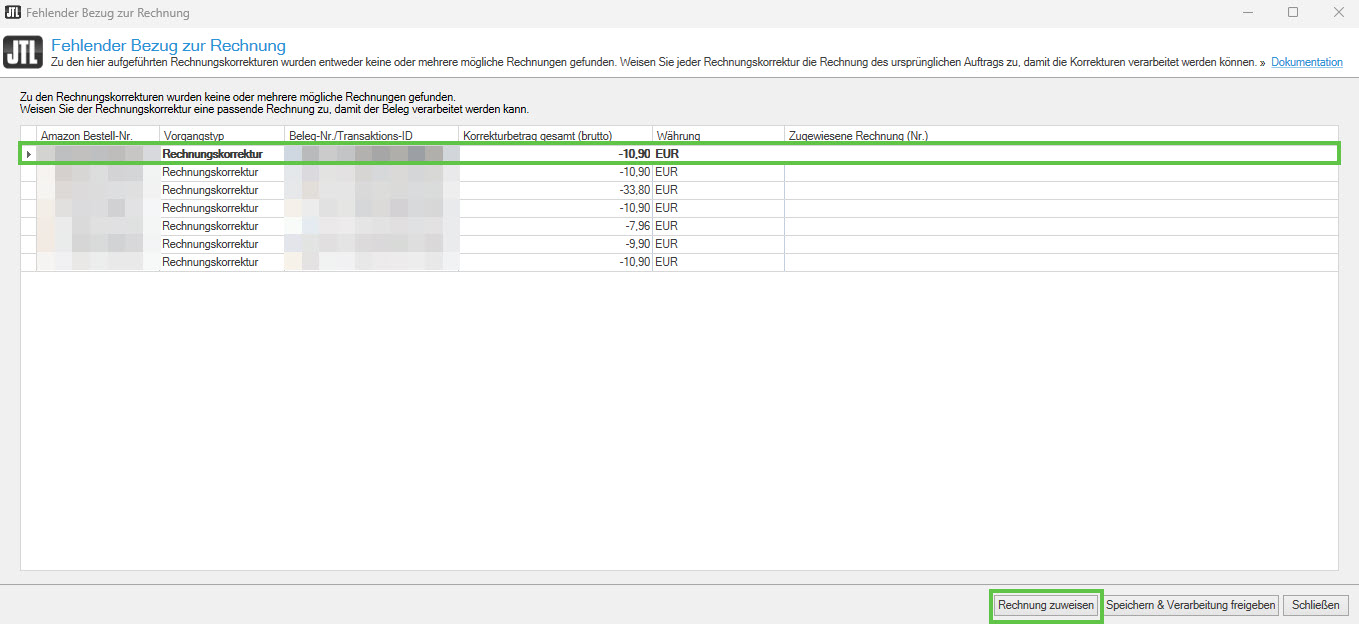The width and height of the screenshot is (1359, 624).
Task: Click the JTL logo icon in header
Action: tap(23, 53)
